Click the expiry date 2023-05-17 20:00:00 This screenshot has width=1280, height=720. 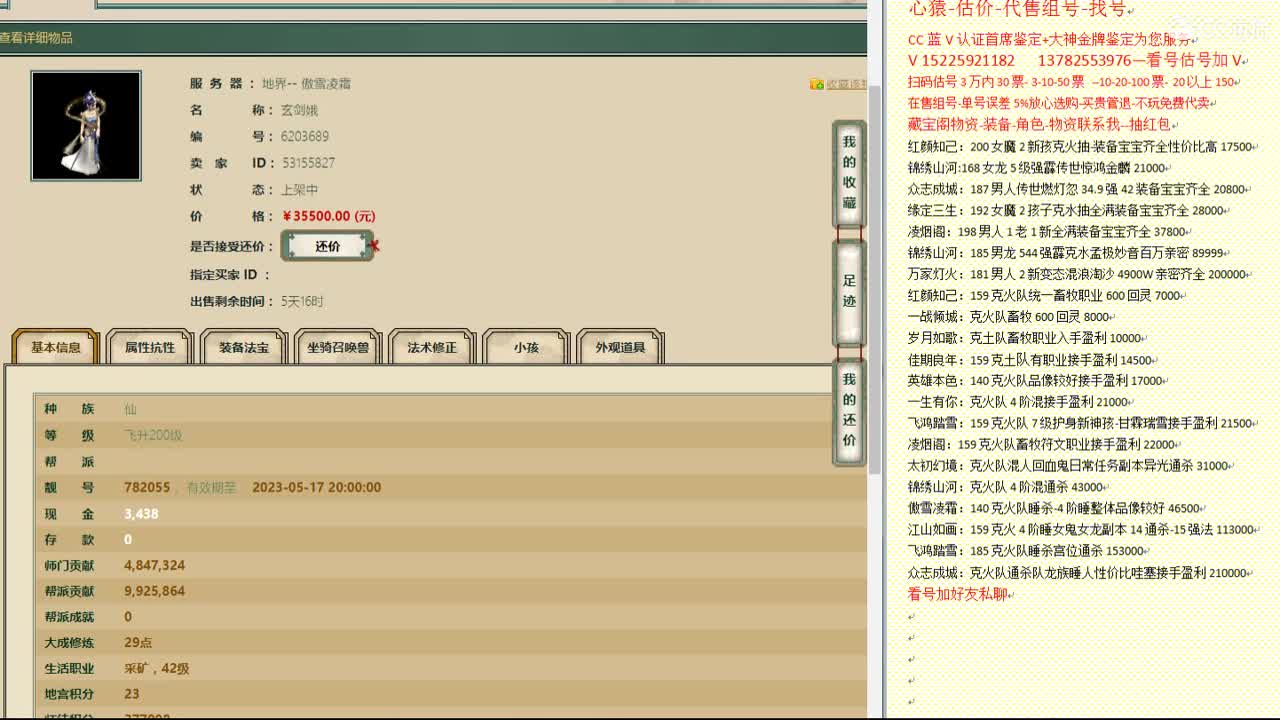[316, 487]
